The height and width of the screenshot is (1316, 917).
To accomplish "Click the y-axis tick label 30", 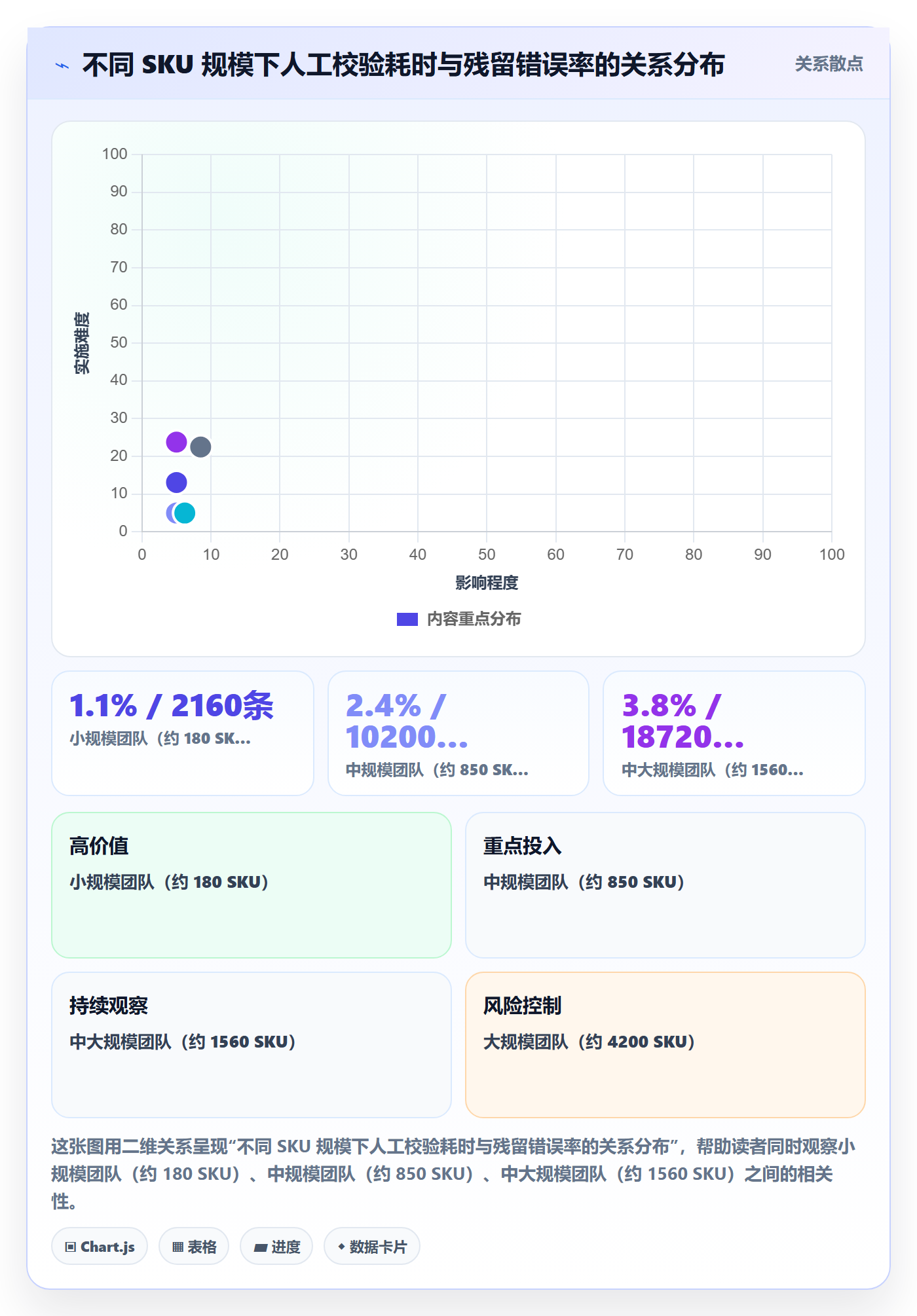I will click(x=119, y=418).
